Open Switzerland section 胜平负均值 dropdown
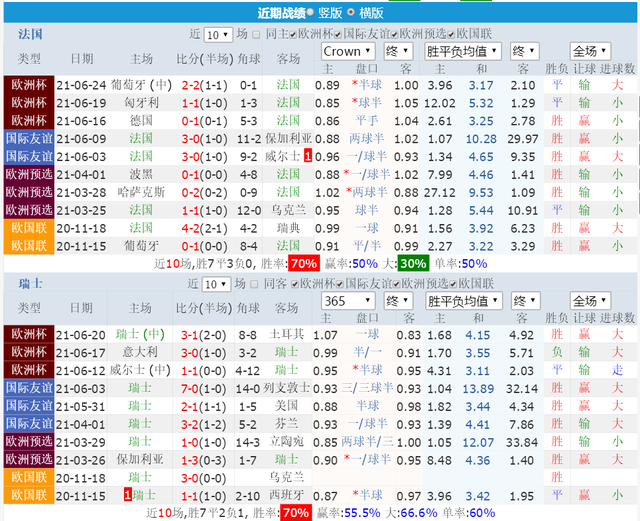This screenshot has width=640, height=521. click(464, 301)
